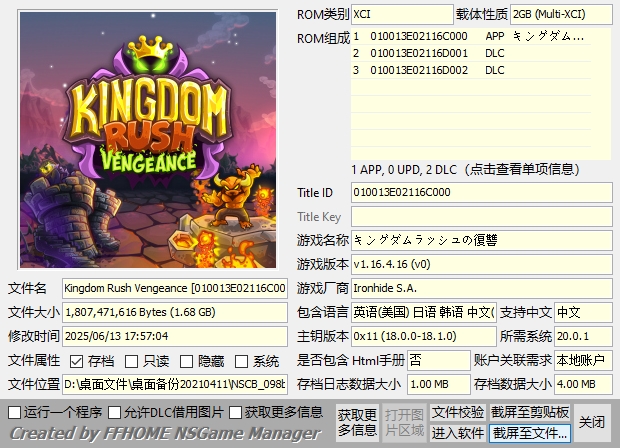Enable the 获取更多信息 checkbox

pyautogui.click(x=235, y=412)
